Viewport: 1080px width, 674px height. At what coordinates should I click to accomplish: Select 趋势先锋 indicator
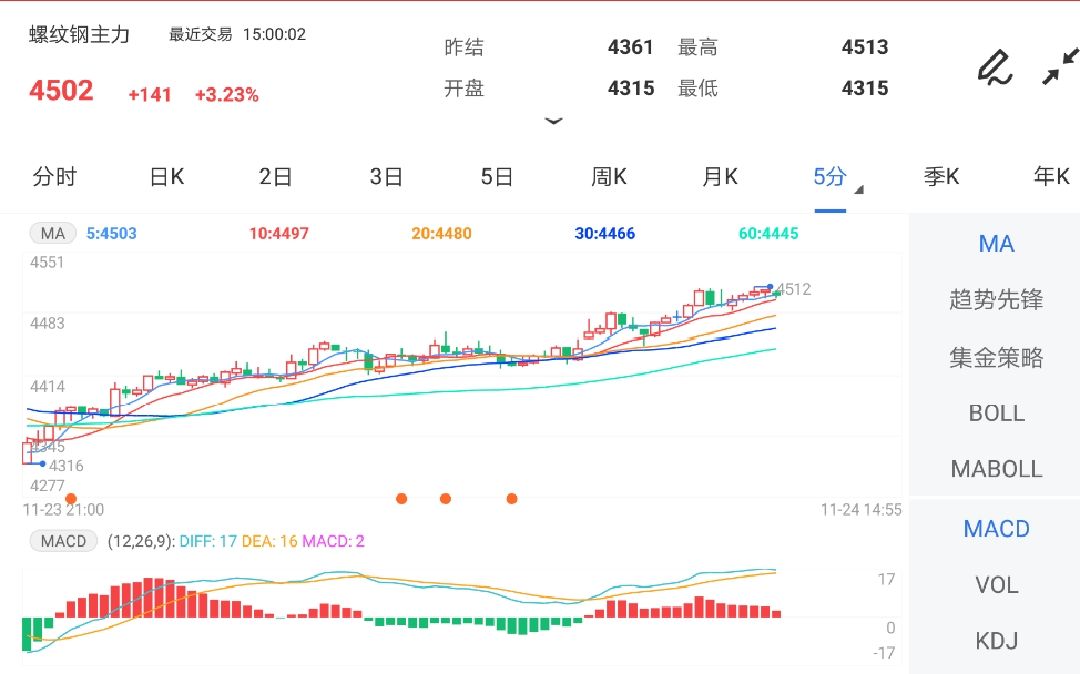(x=996, y=299)
